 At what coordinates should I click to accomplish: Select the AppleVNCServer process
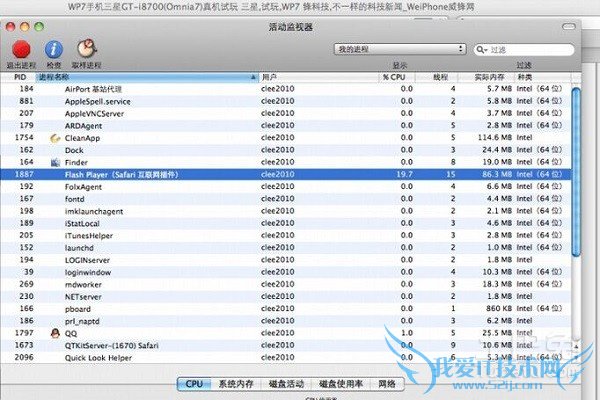[x=285, y=114]
